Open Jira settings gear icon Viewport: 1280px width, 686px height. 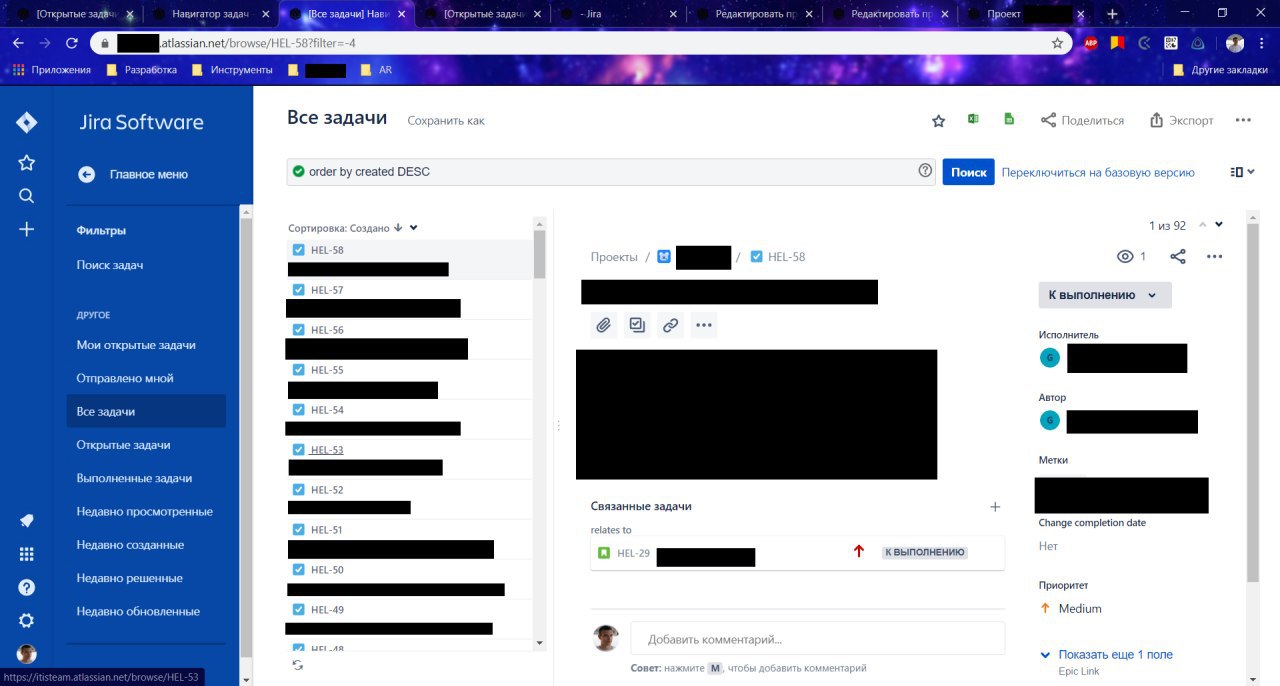(x=27, y=620)
